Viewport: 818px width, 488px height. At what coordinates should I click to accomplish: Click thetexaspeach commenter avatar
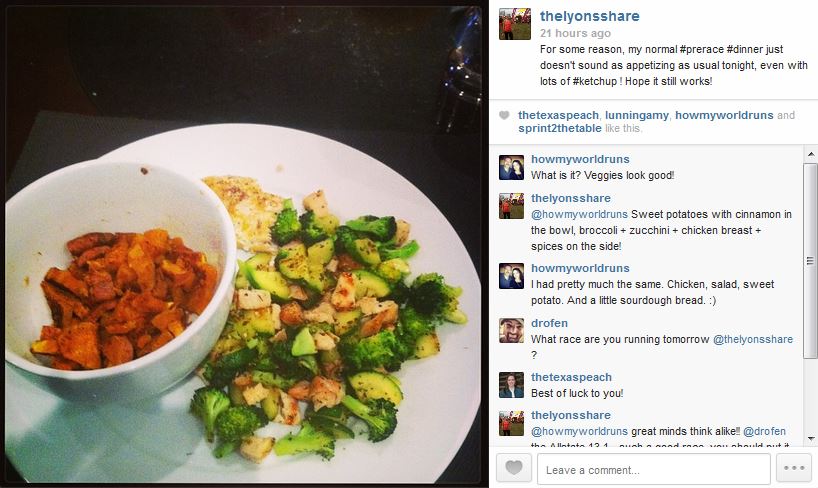(511, 385)
